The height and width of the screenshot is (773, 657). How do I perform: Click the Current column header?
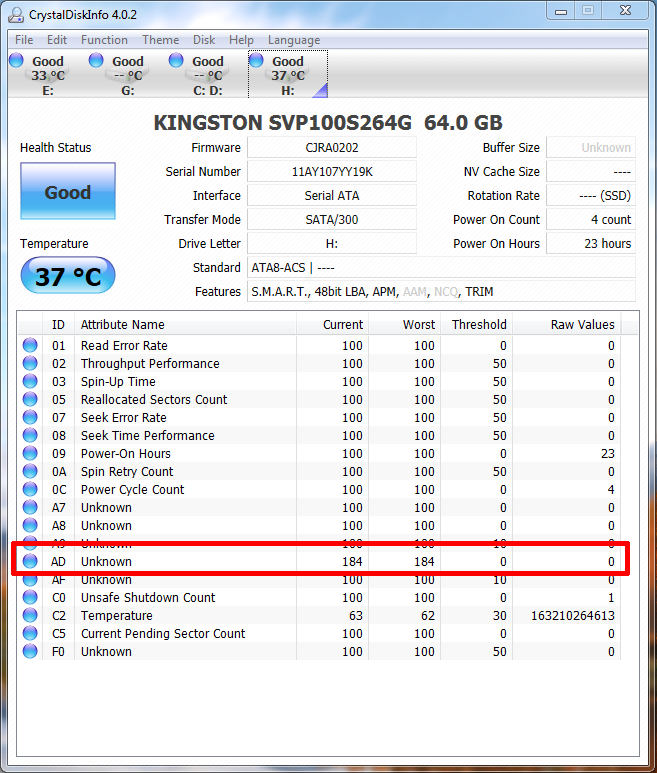[x=332, y=324]
